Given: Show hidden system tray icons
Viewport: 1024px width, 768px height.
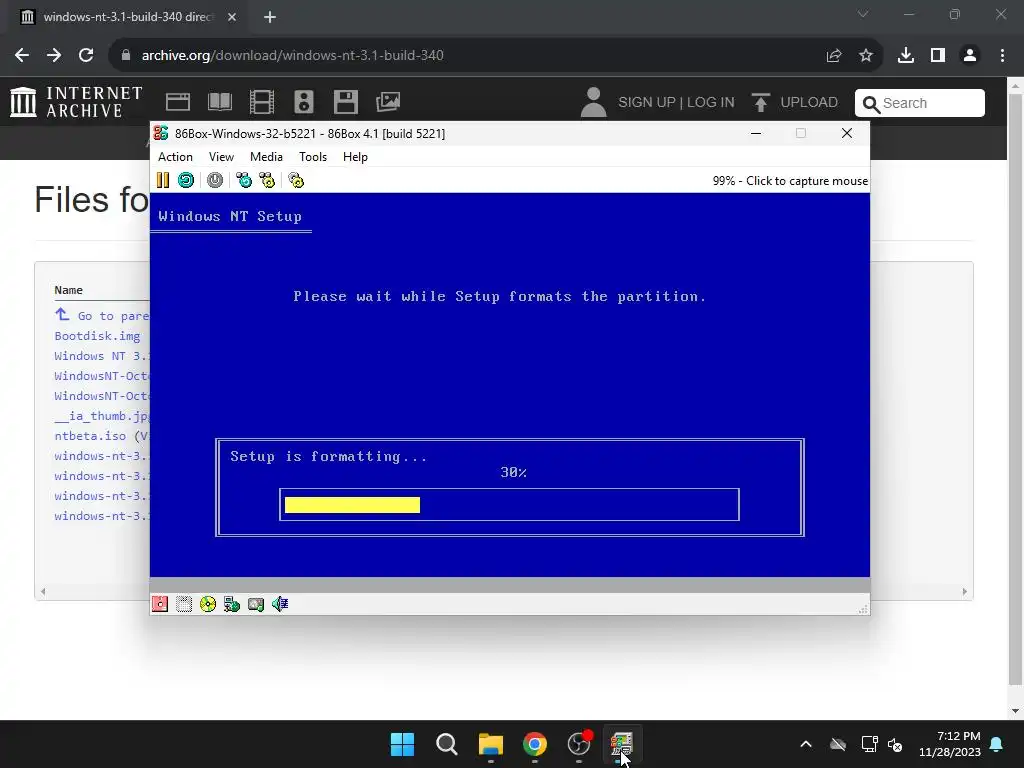Looking at the screenshot, I should [x=806, y=744].
